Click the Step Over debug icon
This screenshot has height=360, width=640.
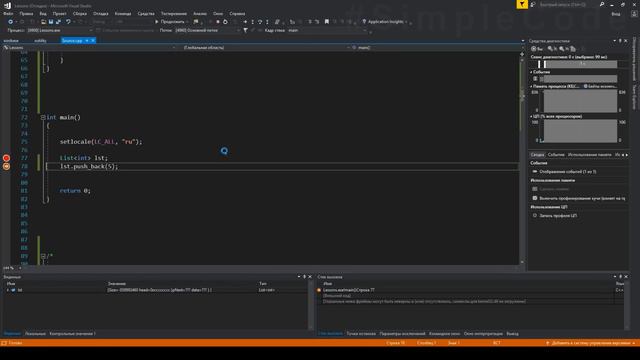pos(260,22)
